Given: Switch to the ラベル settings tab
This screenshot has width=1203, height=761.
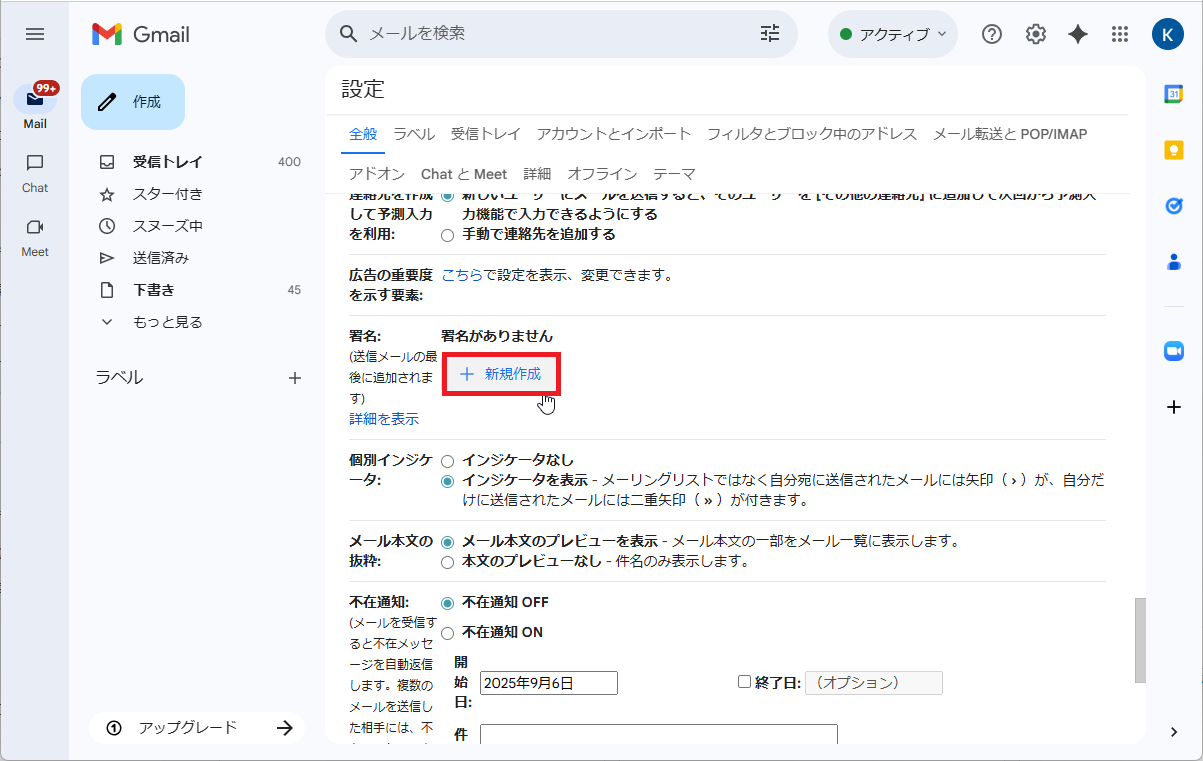Looking at the screenshot, I should tap(413, 133).
